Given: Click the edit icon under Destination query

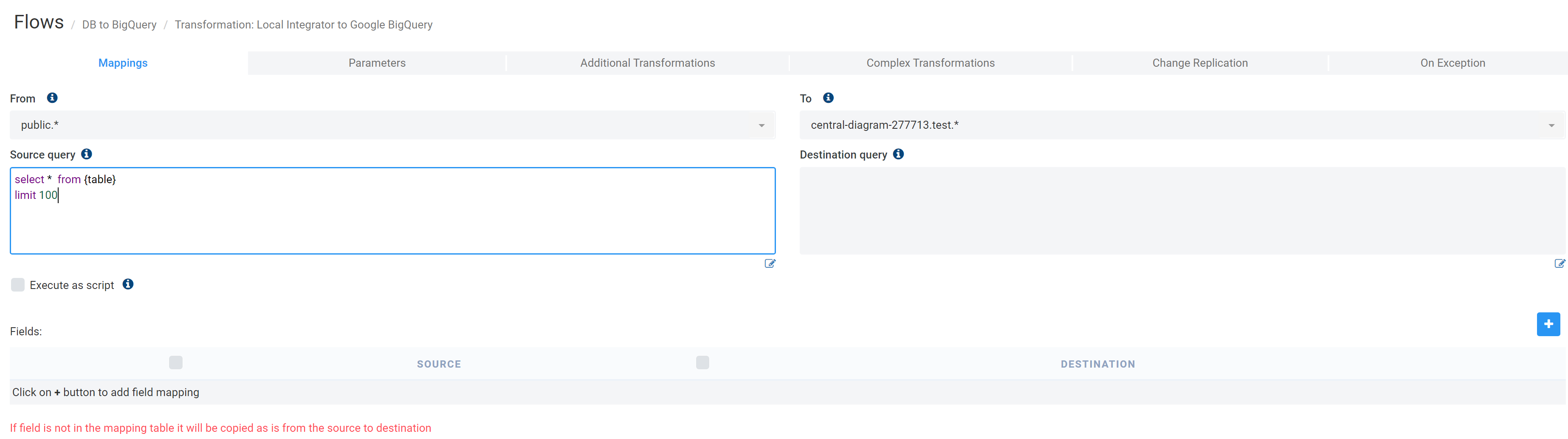Looking at the screenshot, I should [x=1560, y=263].
